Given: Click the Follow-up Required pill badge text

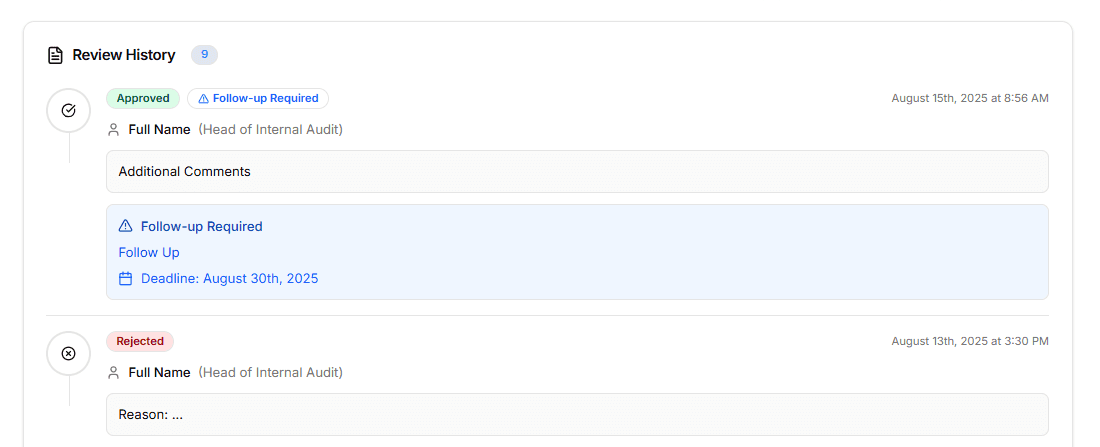Looking at the screenshot, I should click(x=265, y=99).
